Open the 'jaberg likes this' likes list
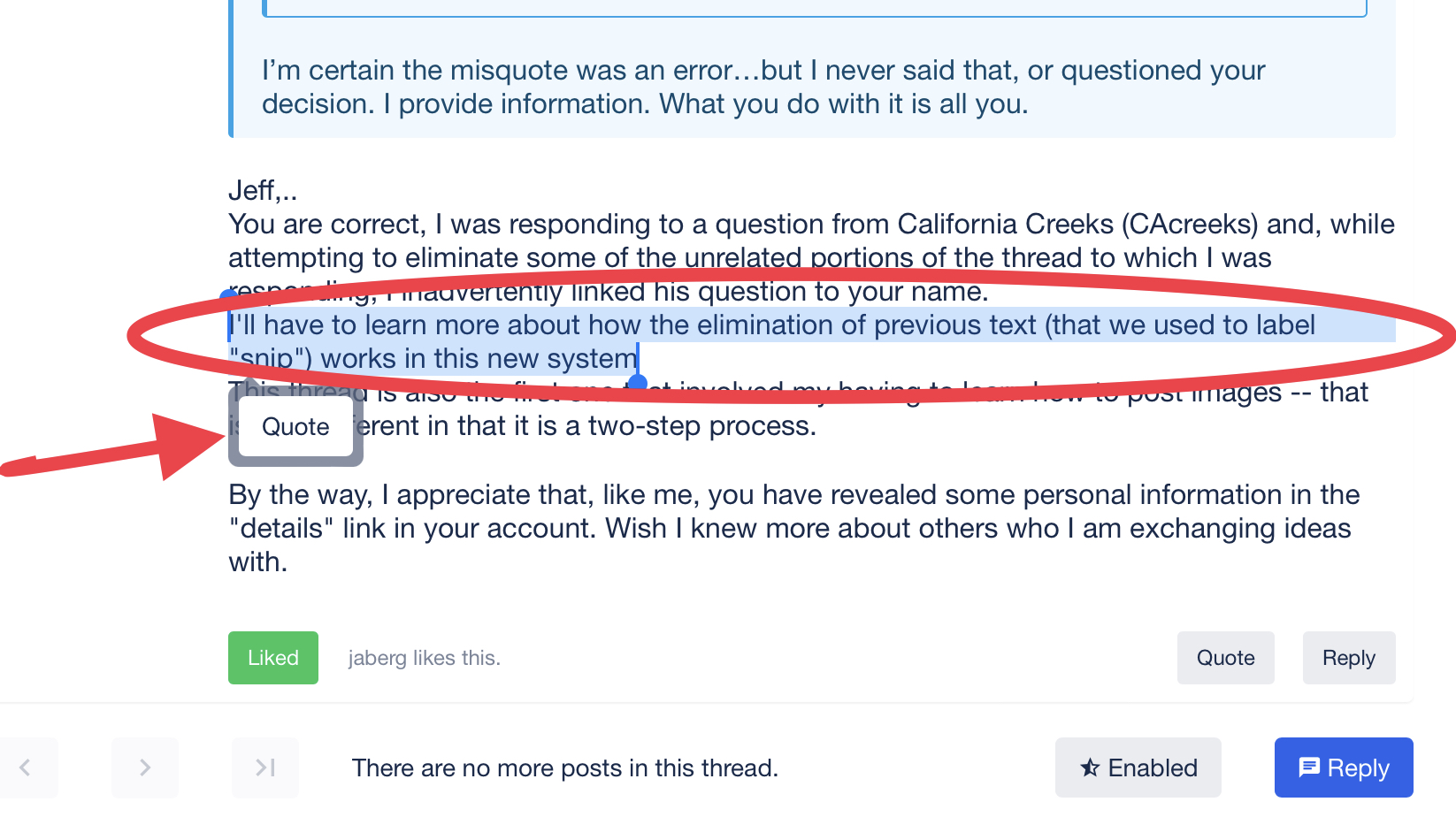1456x840 pixels. pyautogui.click(x=424, y=658)
